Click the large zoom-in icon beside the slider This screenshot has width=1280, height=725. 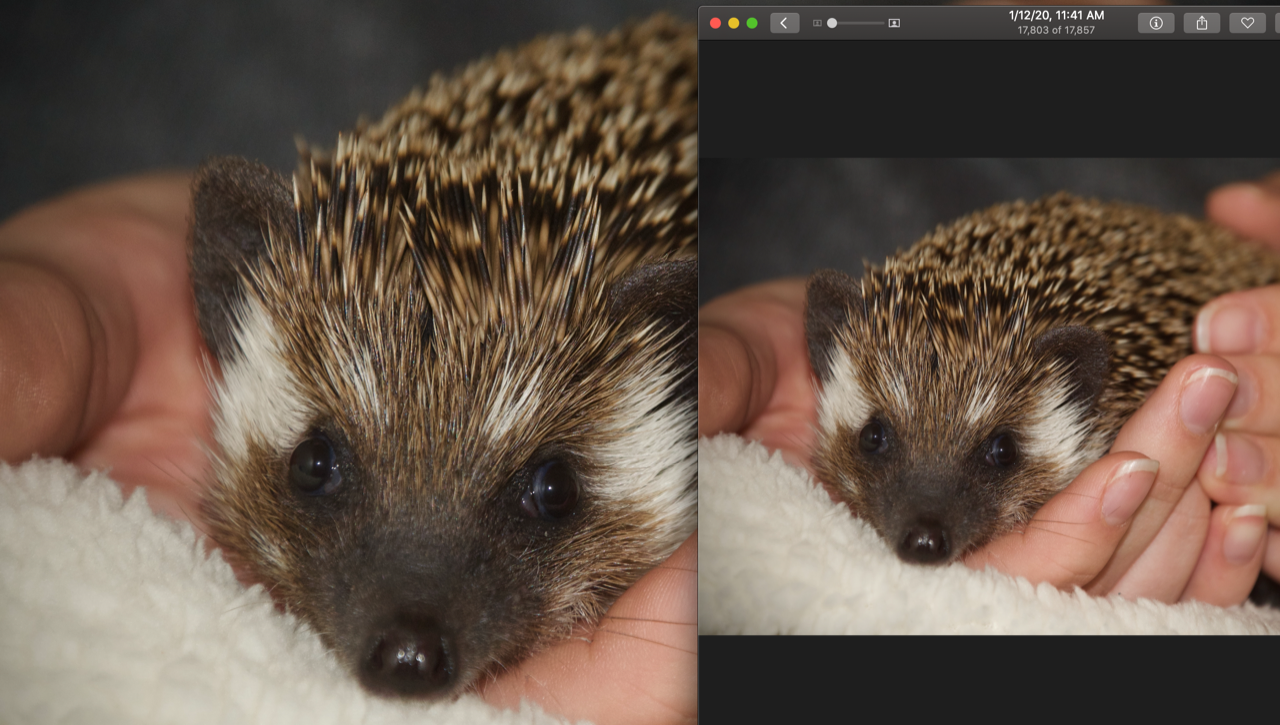click(x=894, y=23)
